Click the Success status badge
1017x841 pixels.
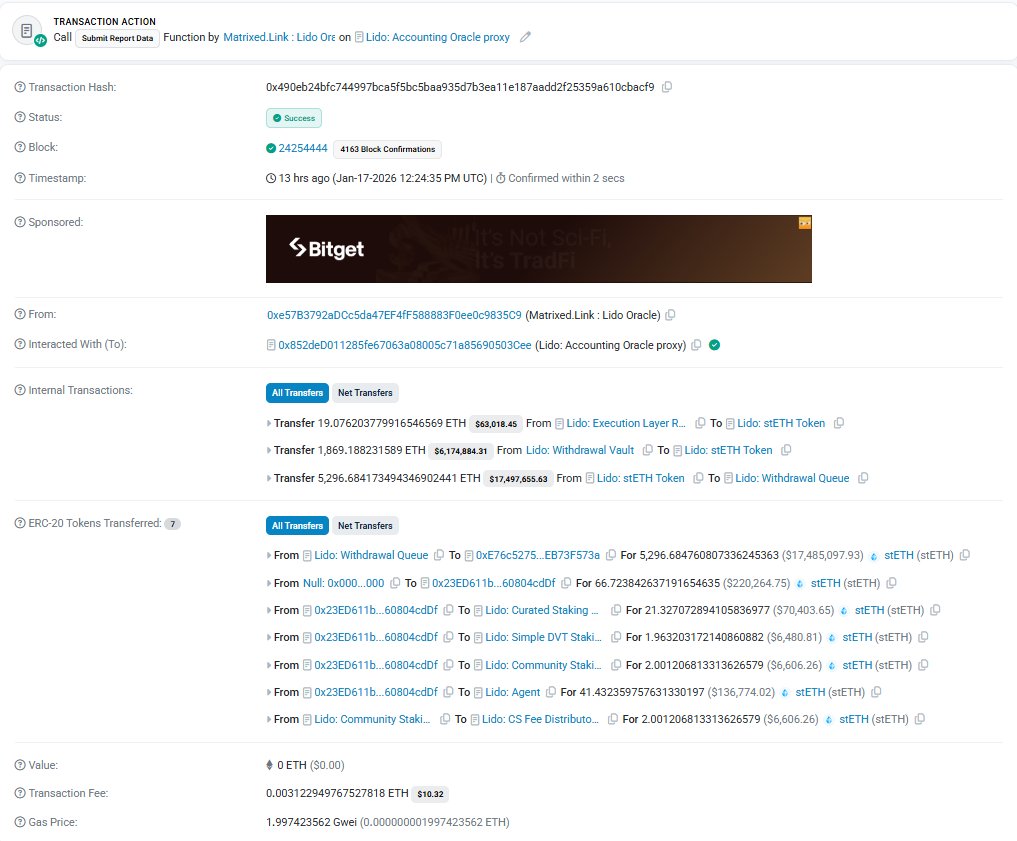[294, 118]
